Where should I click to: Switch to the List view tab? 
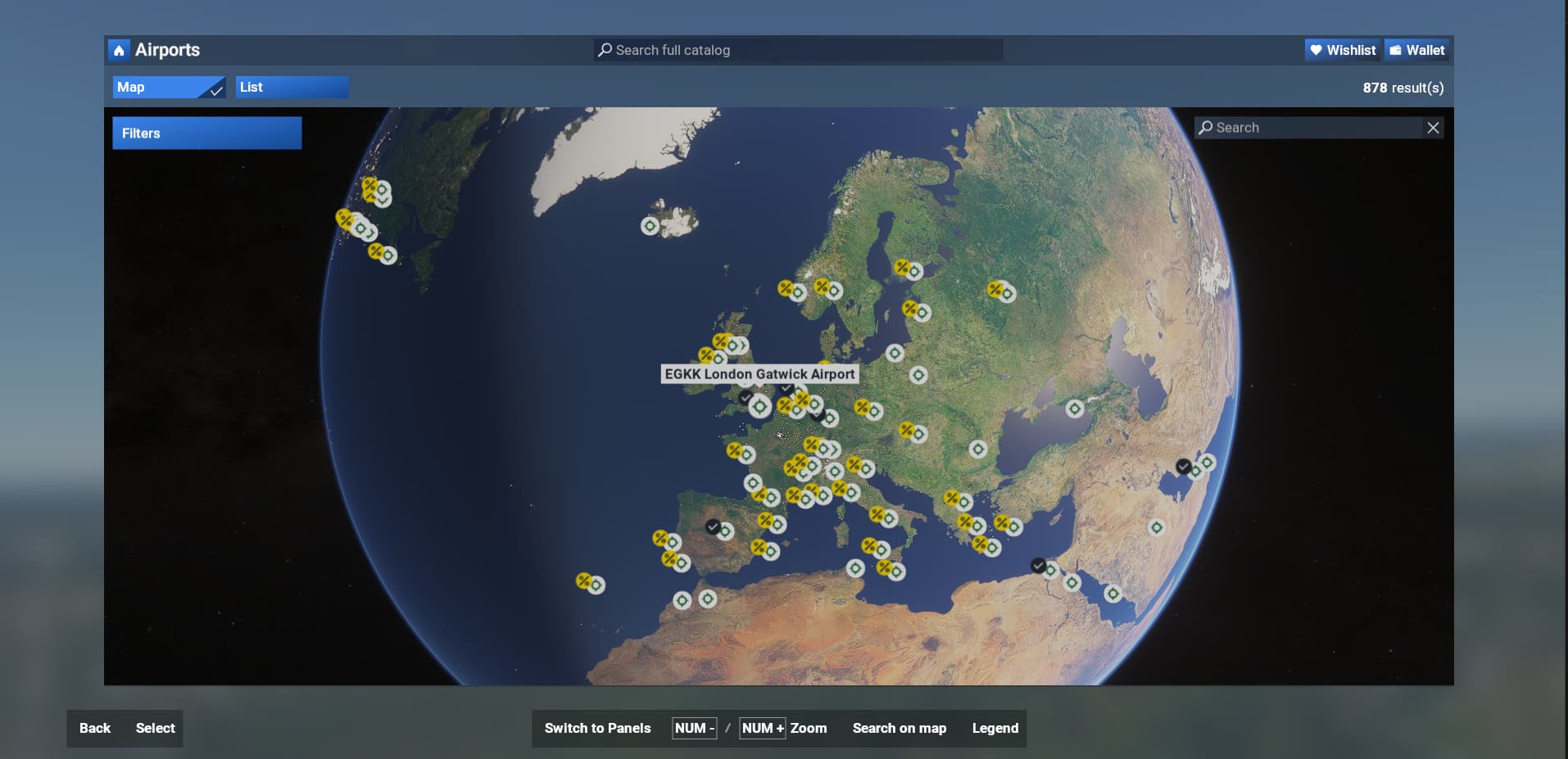tap(292, 87)
